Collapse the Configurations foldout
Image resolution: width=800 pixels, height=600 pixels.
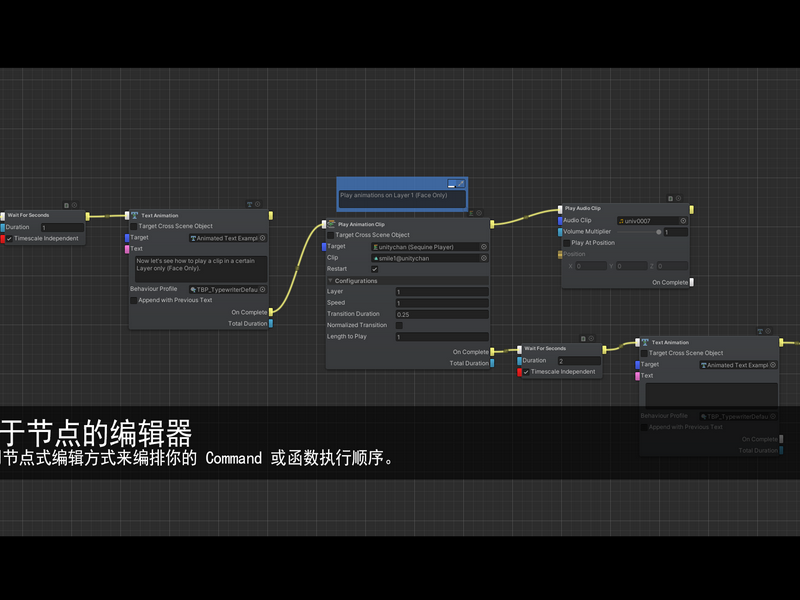(330, 281)
